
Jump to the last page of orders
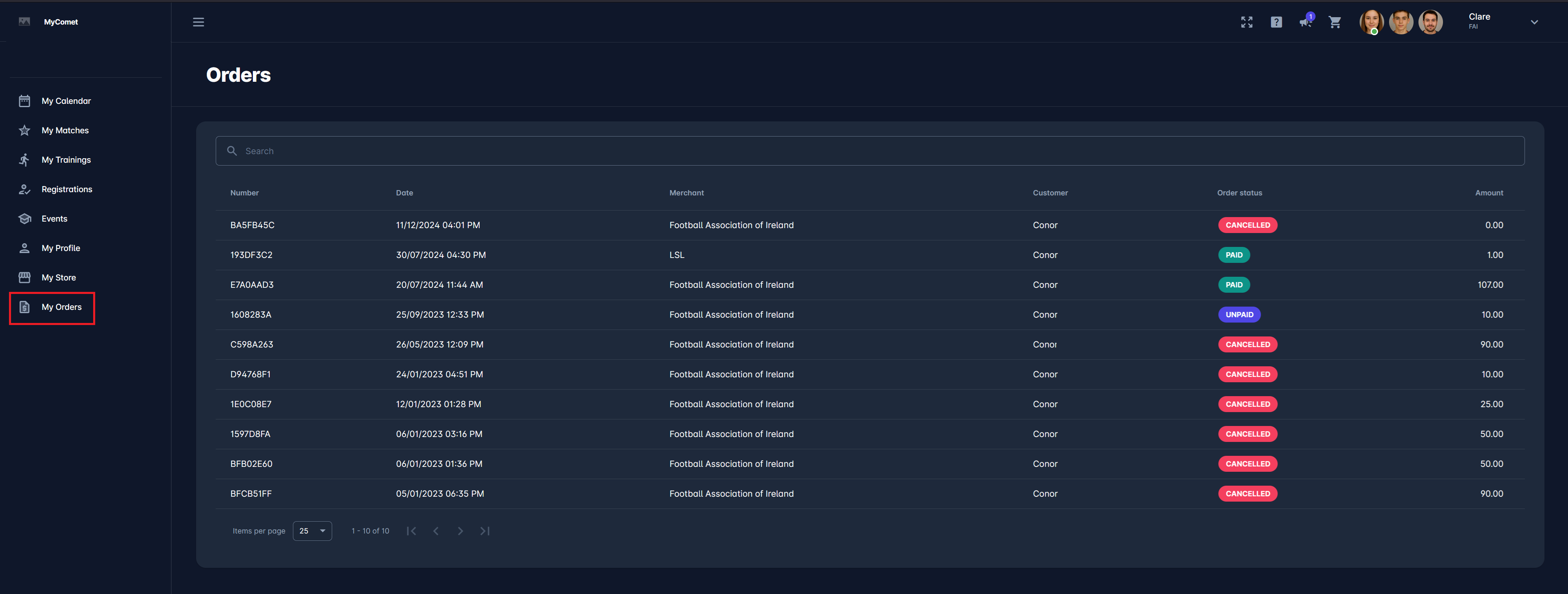(x=485, y=531)
